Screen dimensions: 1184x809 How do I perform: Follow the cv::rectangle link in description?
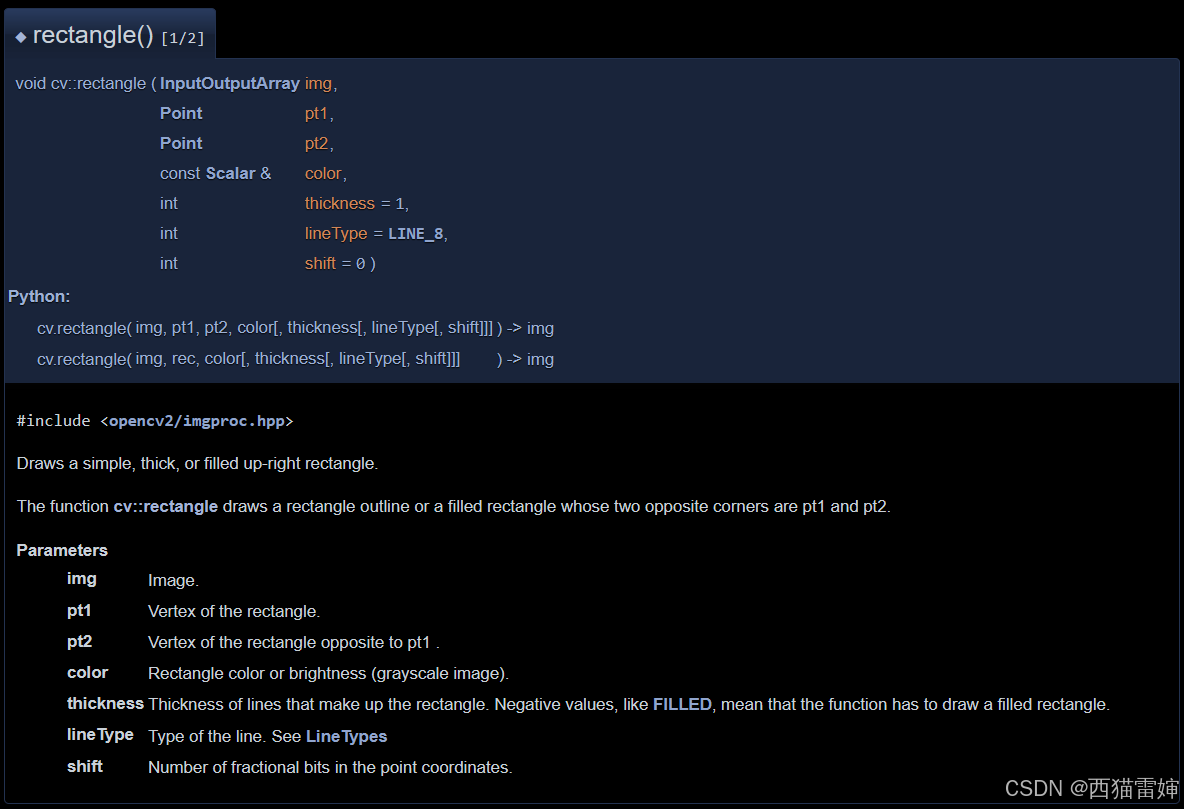[x=165, y=506]
